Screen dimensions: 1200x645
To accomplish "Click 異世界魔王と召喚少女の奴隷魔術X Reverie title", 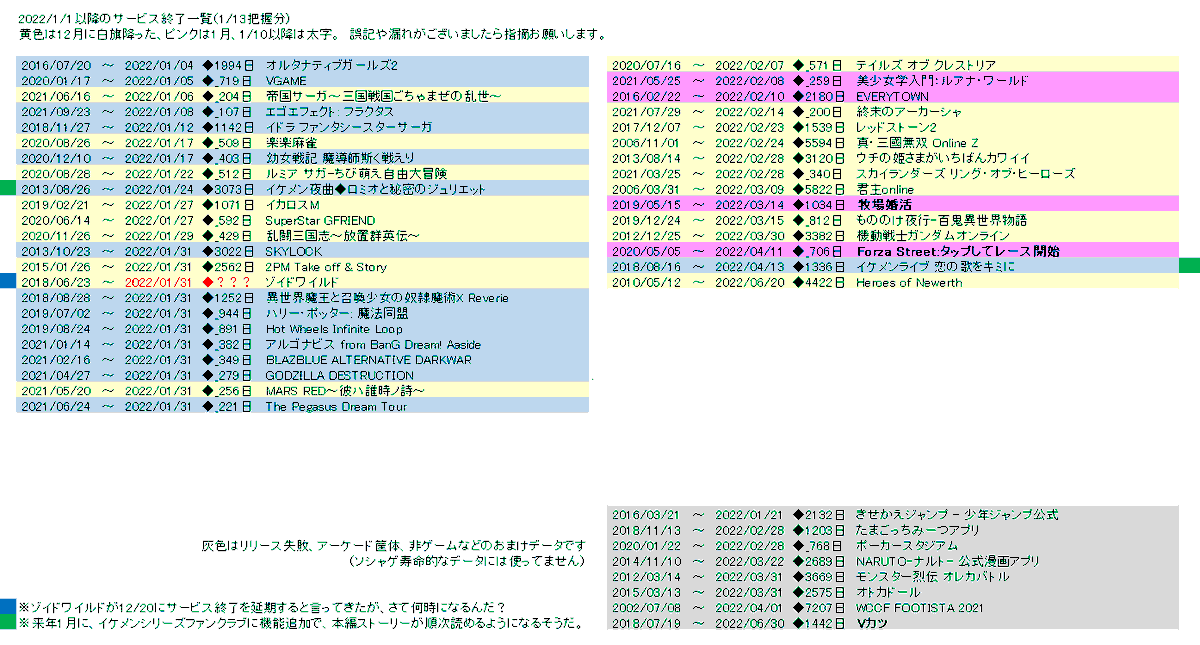I will click(x=387, y=298).
